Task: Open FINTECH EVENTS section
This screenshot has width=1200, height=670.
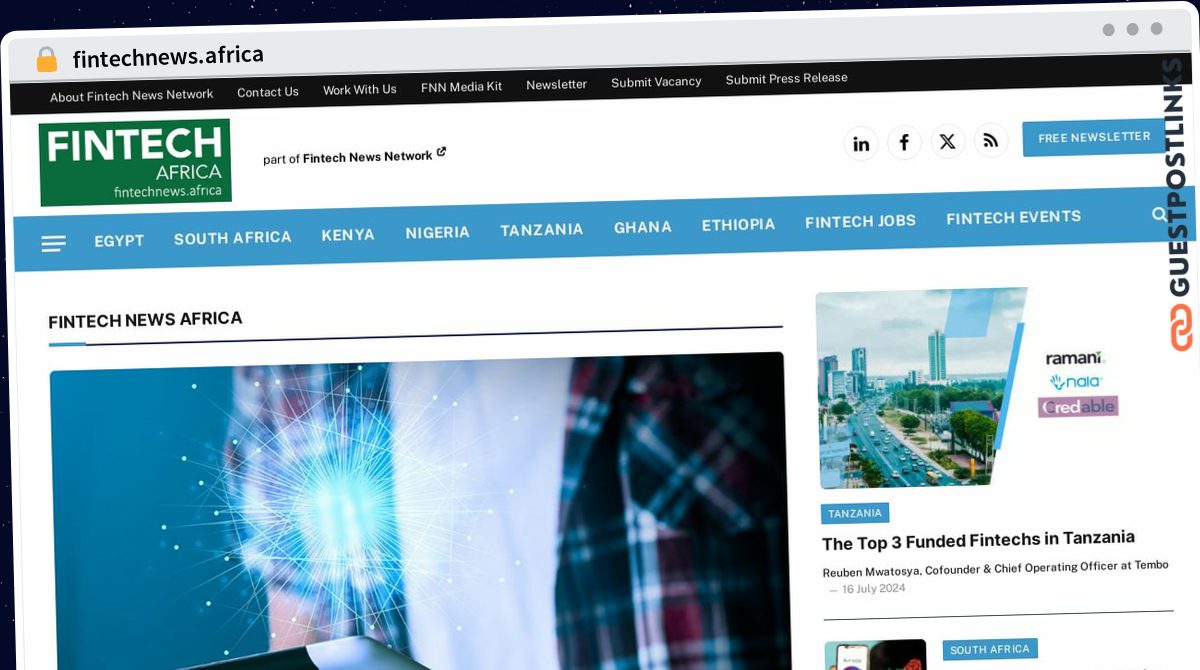Action: click(1014, 217)
